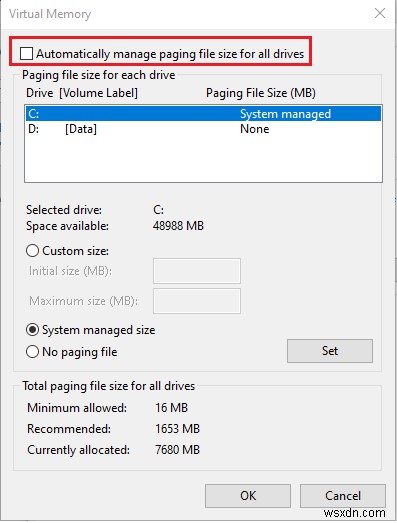The width and height of the screenshot is (397, 523).
Task: Click the Maximum size (MB) field
Action: coord(197,301)
